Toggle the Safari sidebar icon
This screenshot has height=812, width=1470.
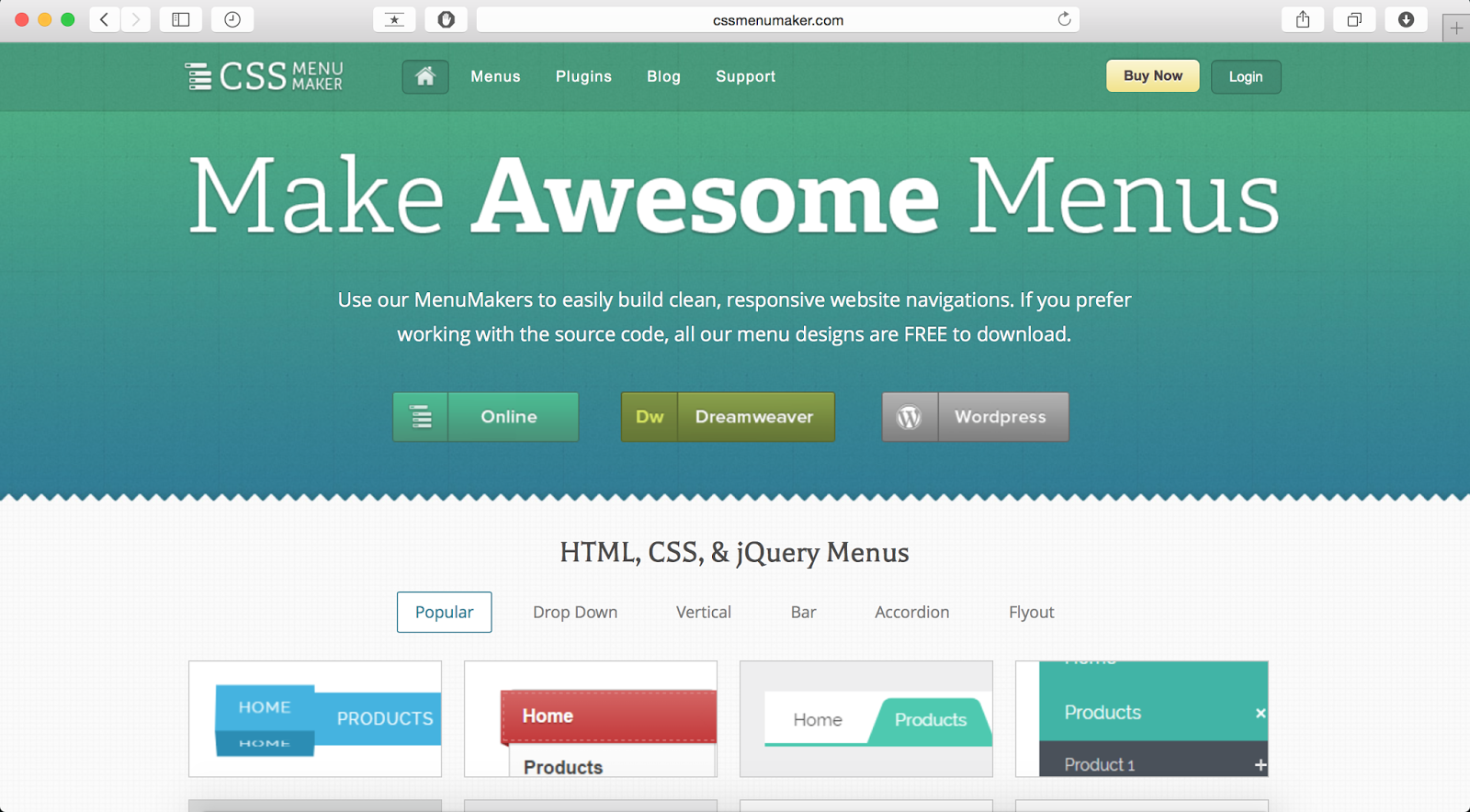181,19
